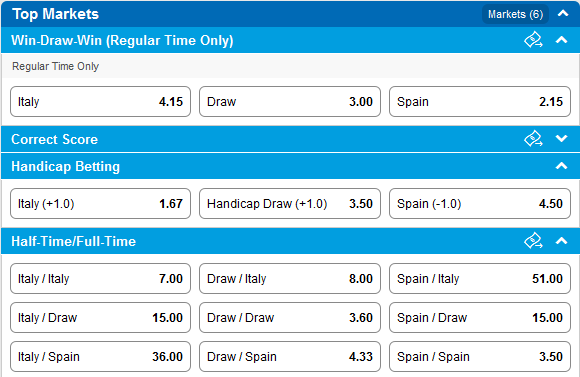
Task: Expand the Correct Score market
Action: [x=561, y=139]
